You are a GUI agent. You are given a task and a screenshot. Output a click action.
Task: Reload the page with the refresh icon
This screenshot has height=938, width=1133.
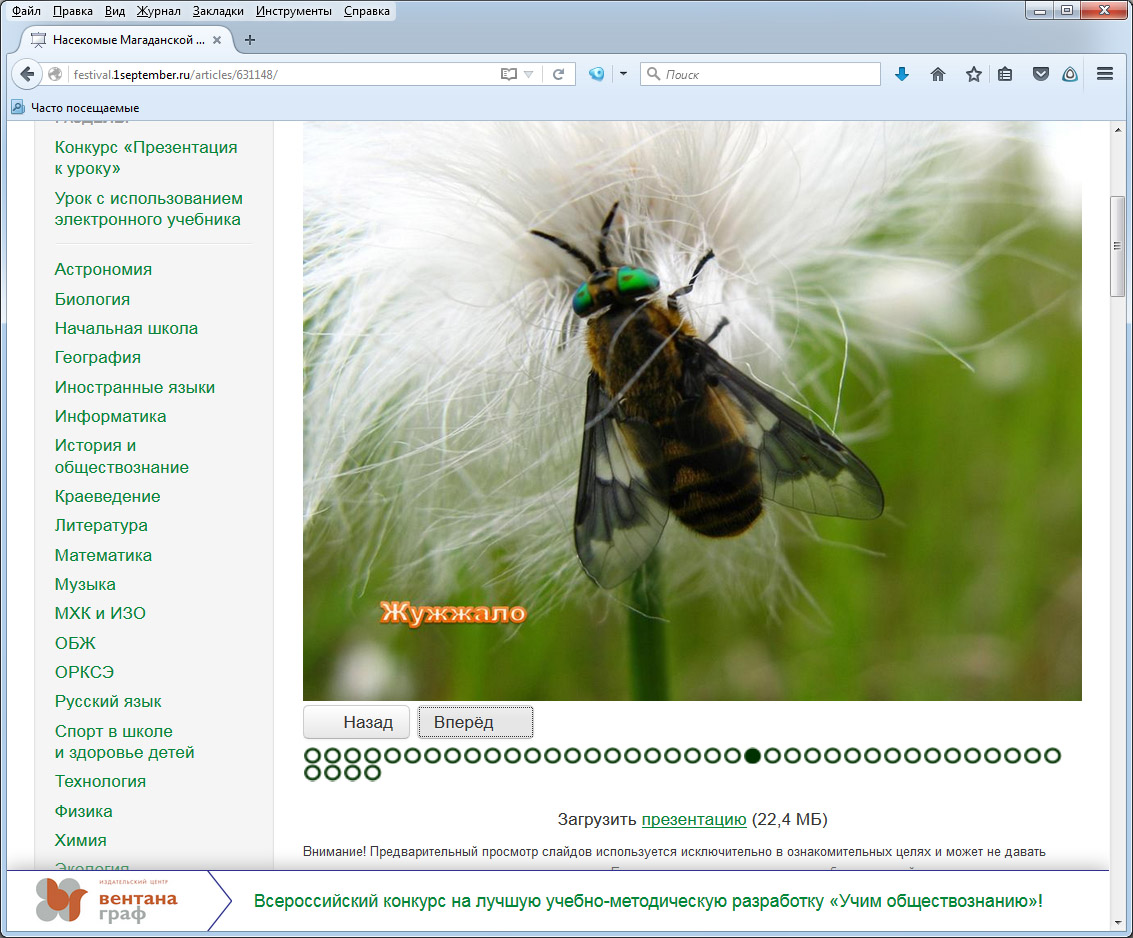click(x=559, y=74)
